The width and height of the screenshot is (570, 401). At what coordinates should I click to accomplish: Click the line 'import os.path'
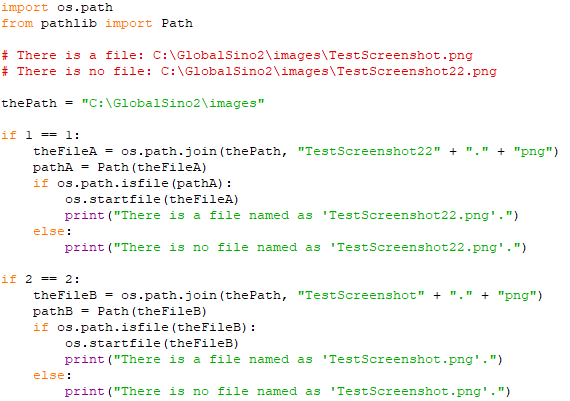tap(57, 8)
